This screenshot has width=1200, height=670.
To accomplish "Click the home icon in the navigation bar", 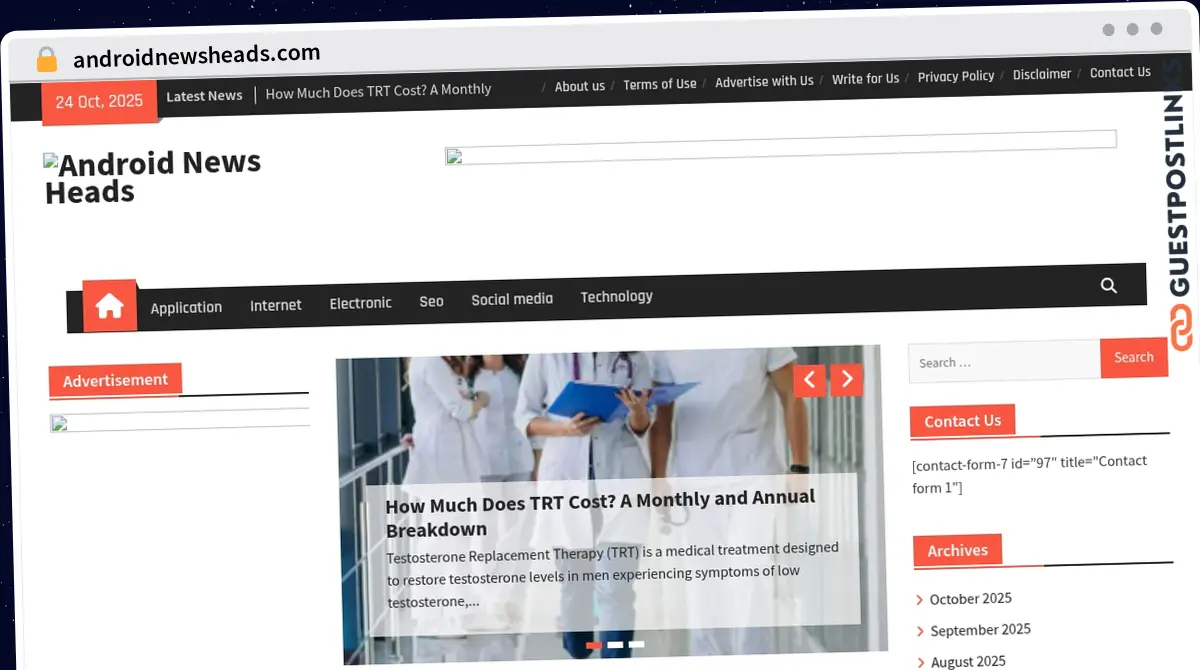I will tap(110, 305).
